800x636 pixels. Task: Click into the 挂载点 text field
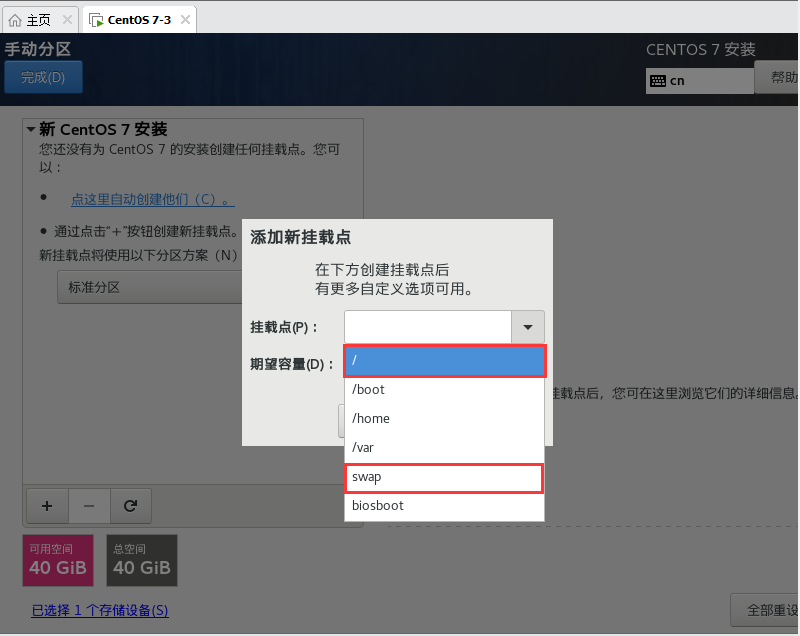(x=428, y=327)
